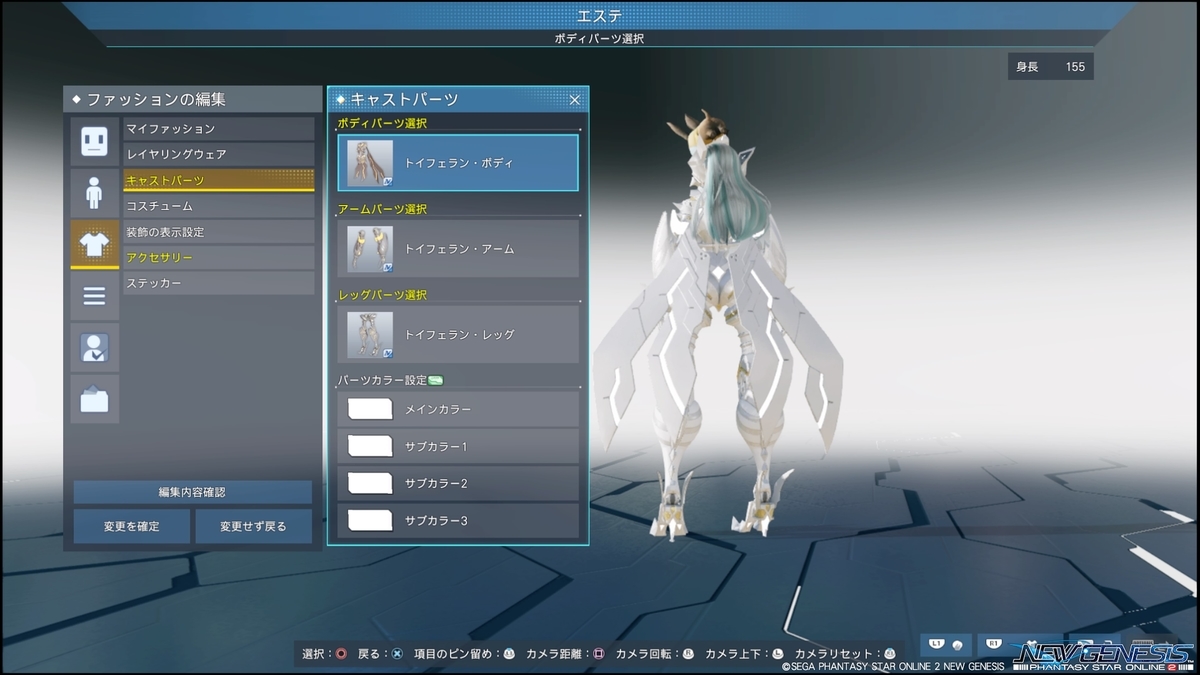Screen dimensions: 1200x675
Task: Click the ファッションの編集 panel title
Action: click(x=156, y=99)
